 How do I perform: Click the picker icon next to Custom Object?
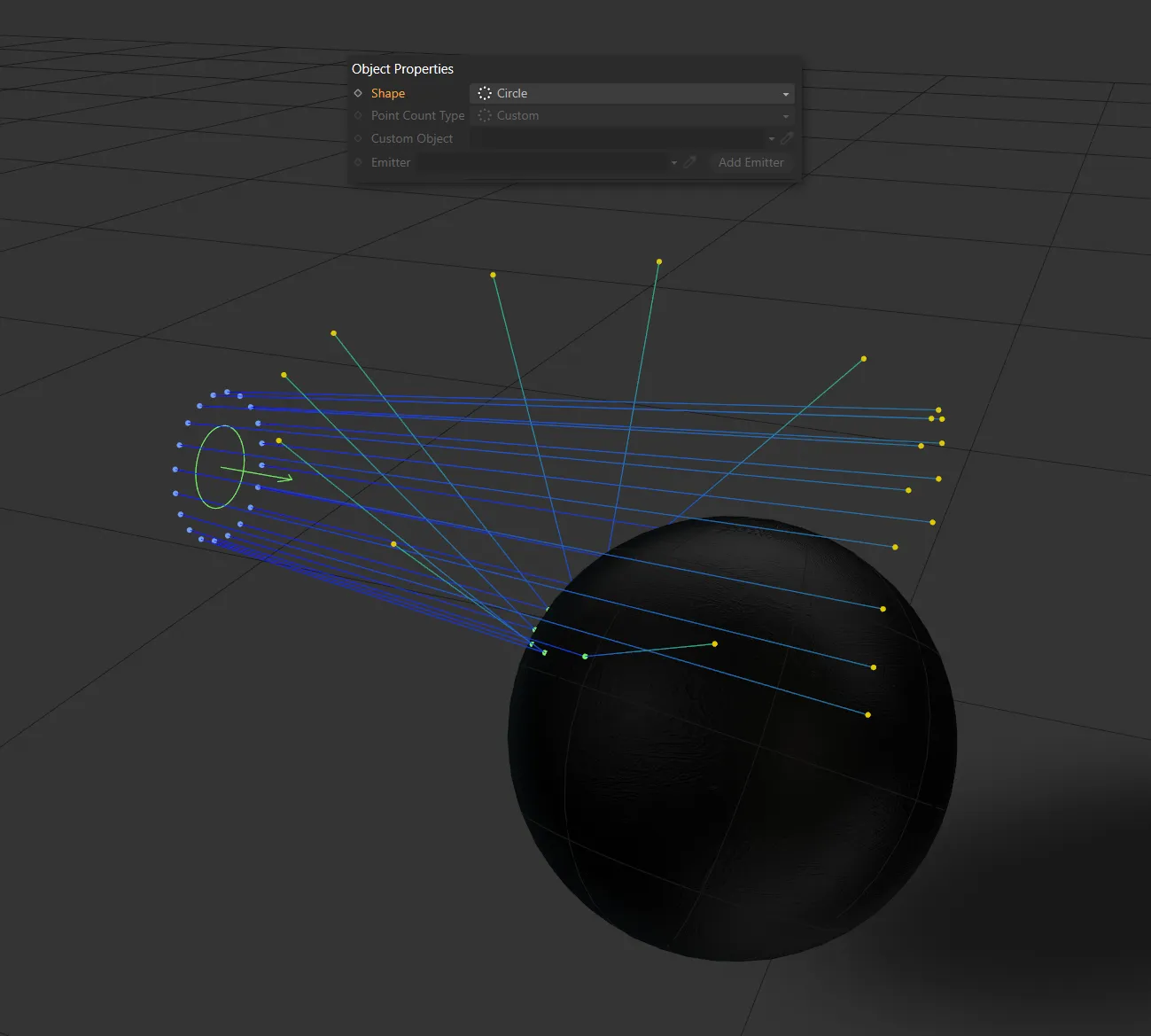tap(787, 138)
